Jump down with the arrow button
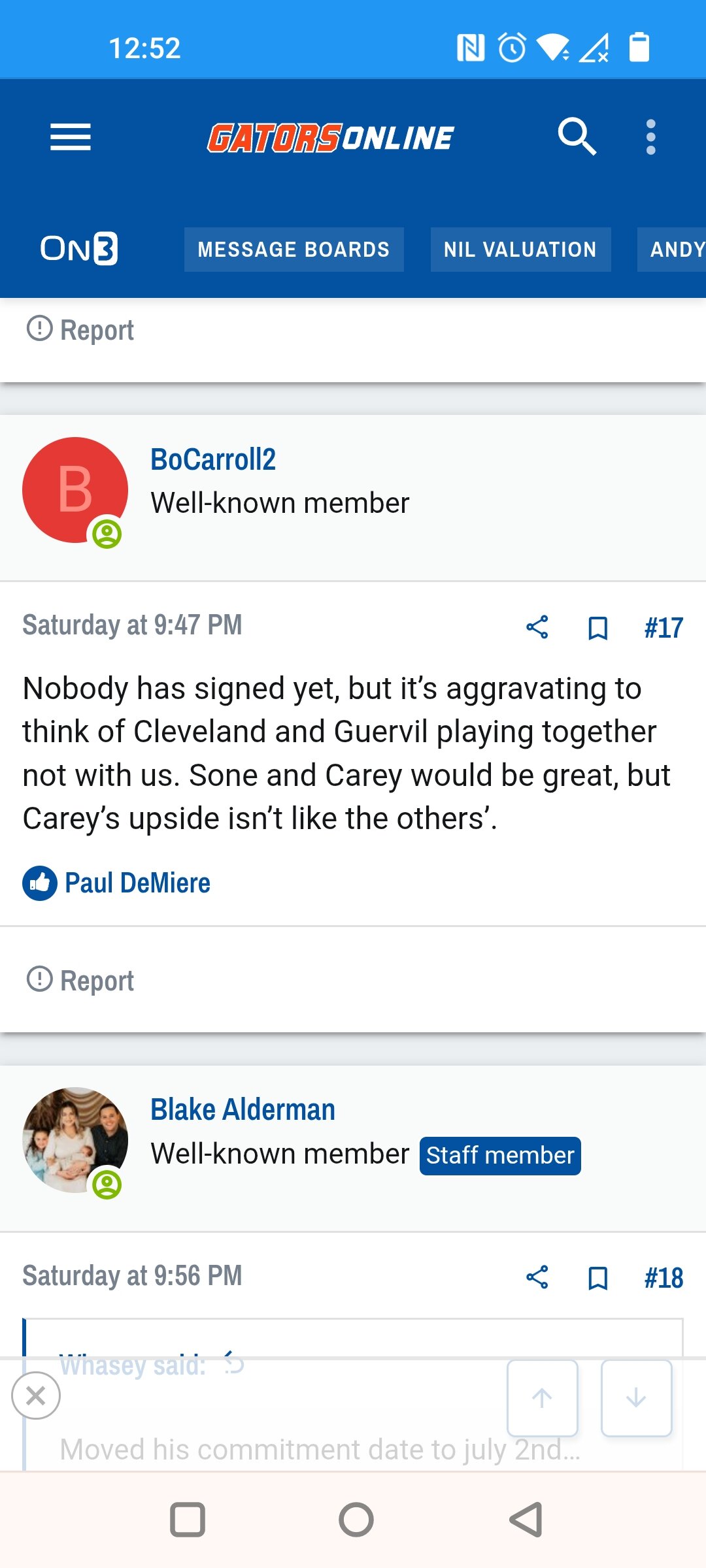 (637, 1398)
